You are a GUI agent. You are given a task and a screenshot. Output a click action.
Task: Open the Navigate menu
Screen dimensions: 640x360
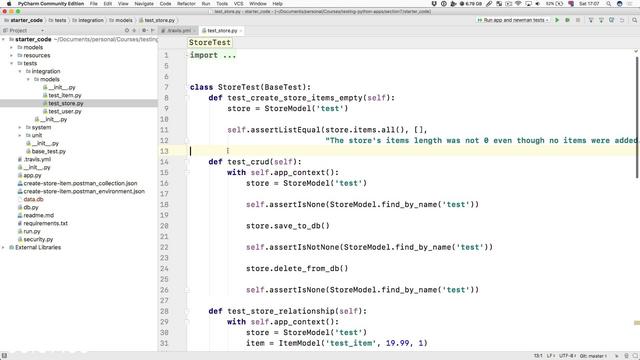pyautogui.click(x=144, y=4)
